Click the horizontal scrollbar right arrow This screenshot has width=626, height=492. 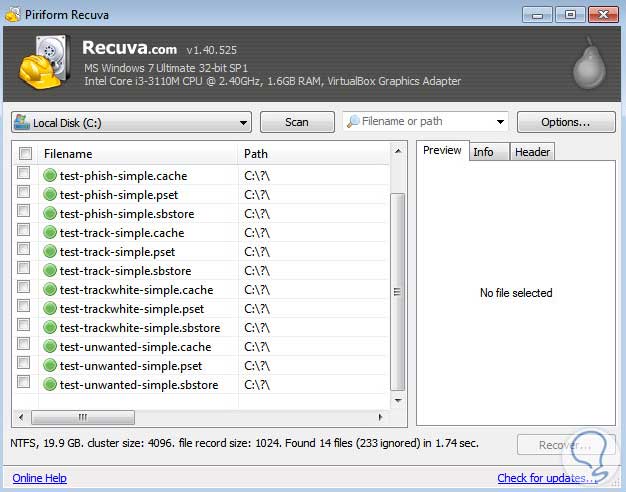tap(380, 417)
